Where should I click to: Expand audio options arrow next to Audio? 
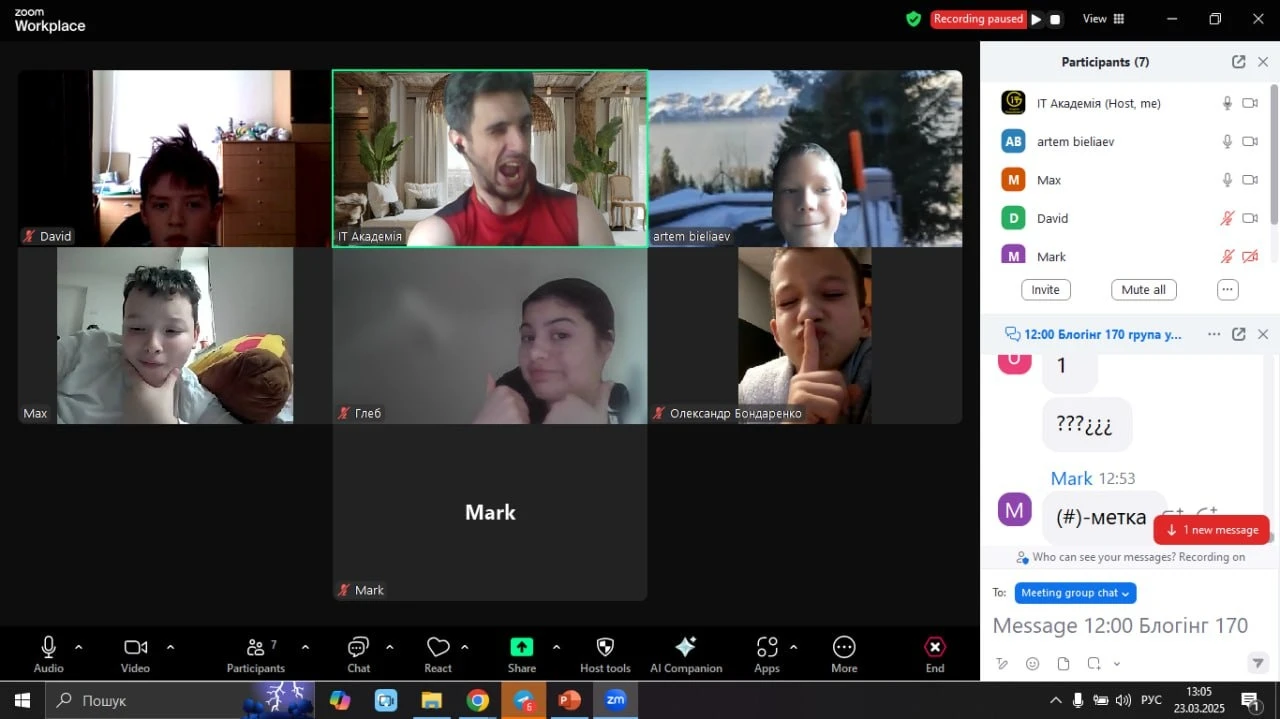pos(79,647)
